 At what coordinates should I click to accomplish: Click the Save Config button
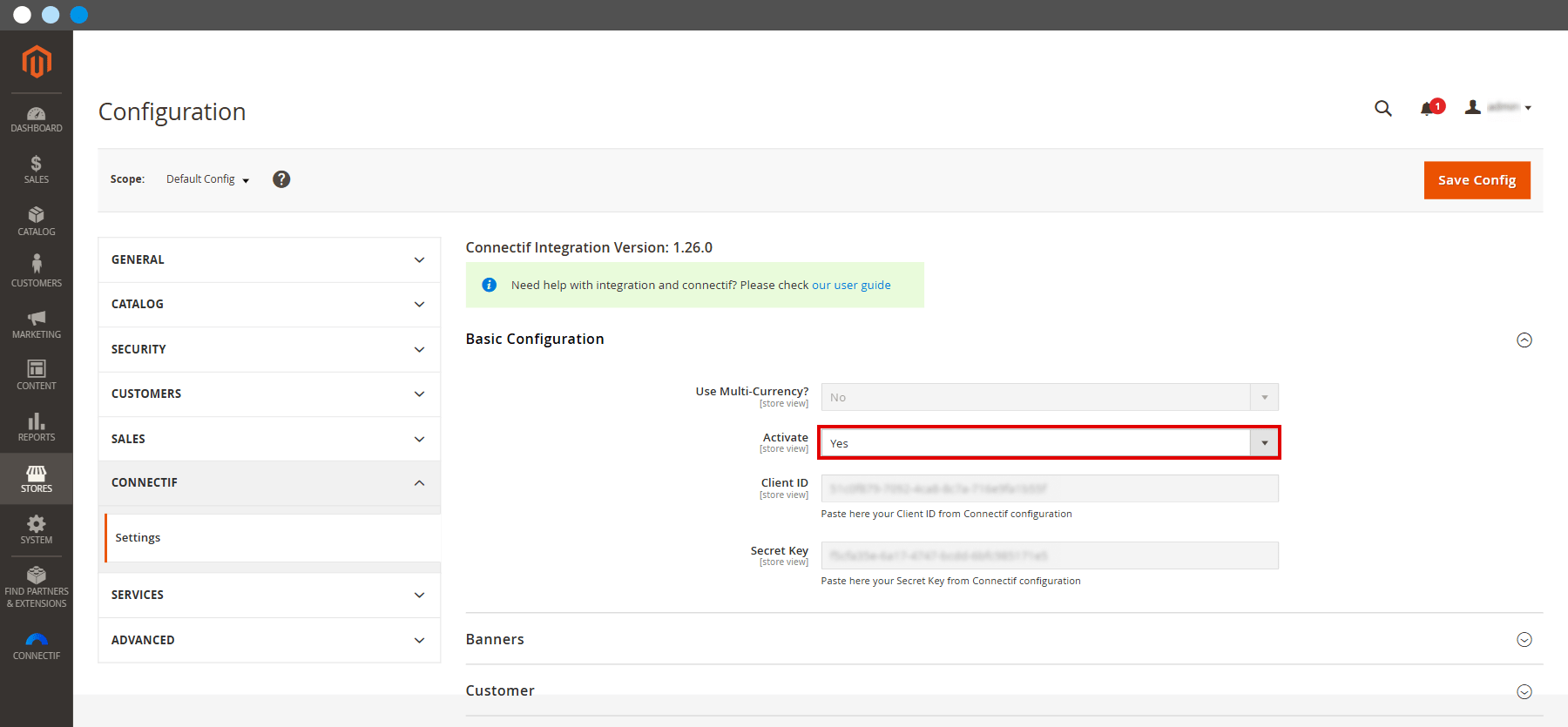1477,180
